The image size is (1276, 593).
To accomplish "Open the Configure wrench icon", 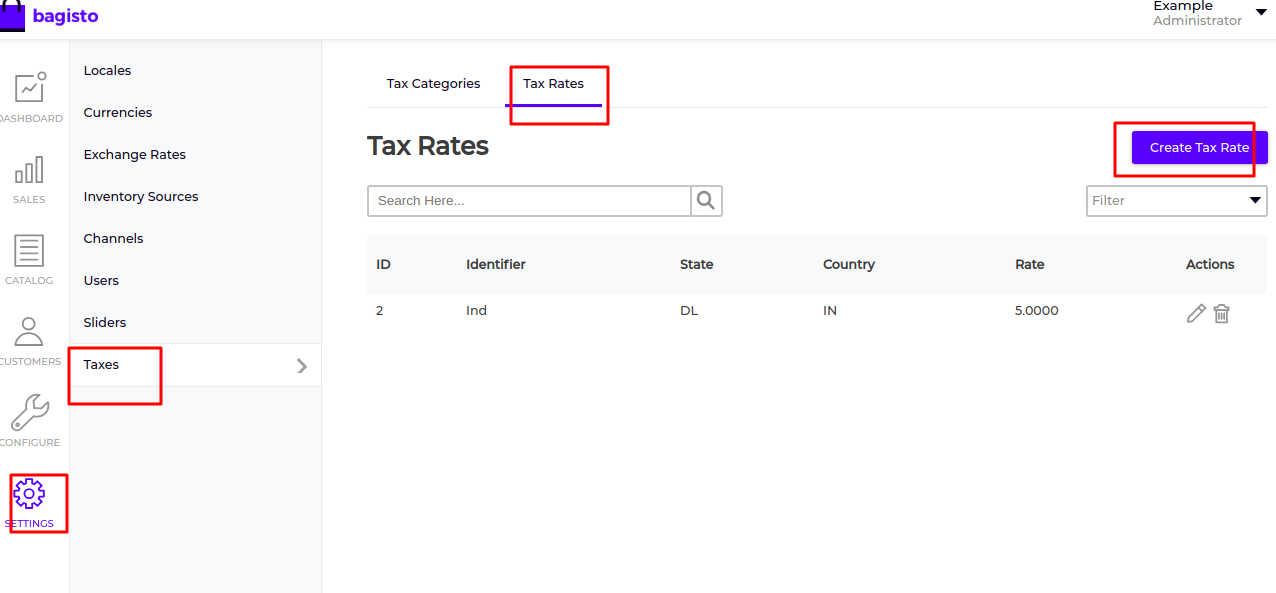I will coord(29,412).
